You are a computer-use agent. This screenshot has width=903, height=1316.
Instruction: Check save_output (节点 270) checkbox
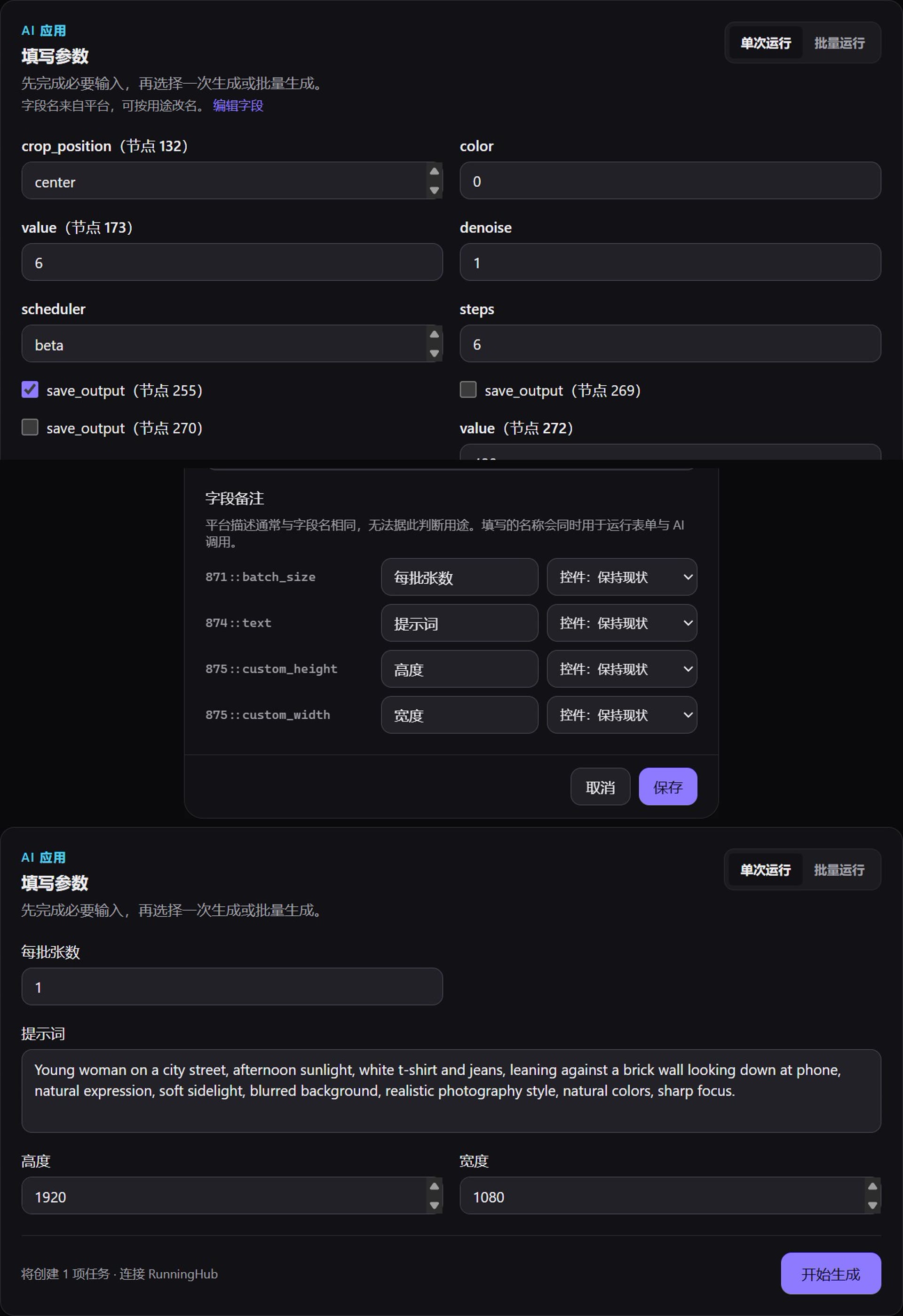30,427
